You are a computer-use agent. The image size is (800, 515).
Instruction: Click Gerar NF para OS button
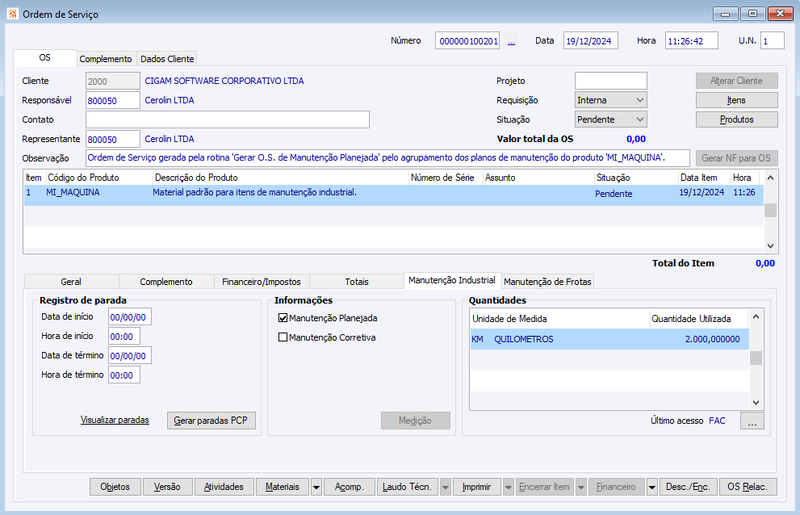point(737,158)
